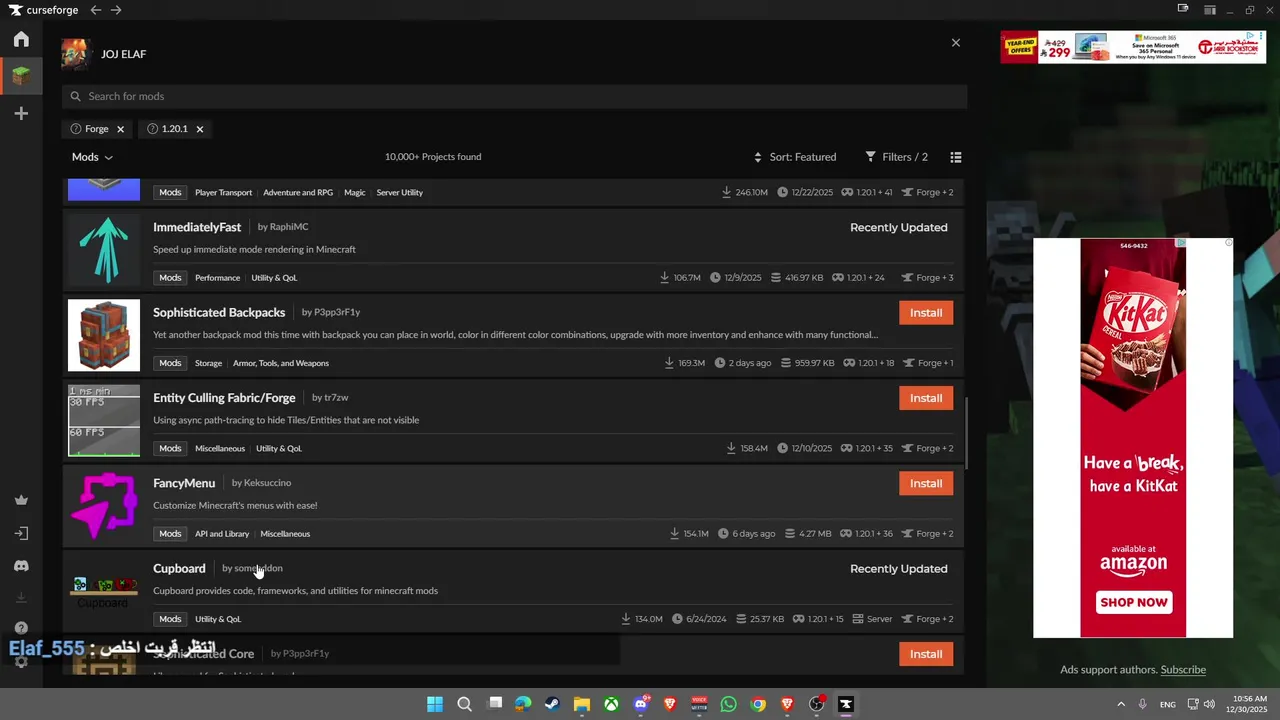Open the Filters / 2 panel
This screenshot has height=720, width=1280.
tap(897, 157)
